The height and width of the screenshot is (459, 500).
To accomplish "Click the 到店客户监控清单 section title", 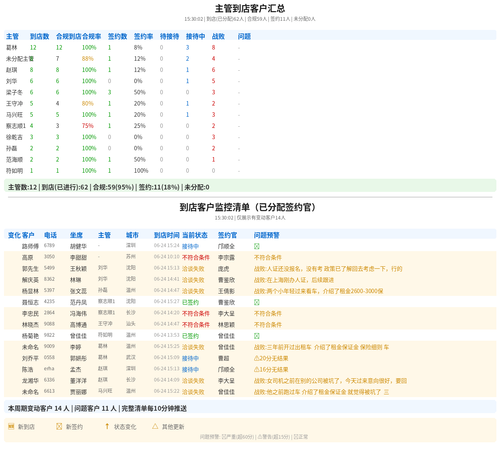I will [x=247, y=207].
